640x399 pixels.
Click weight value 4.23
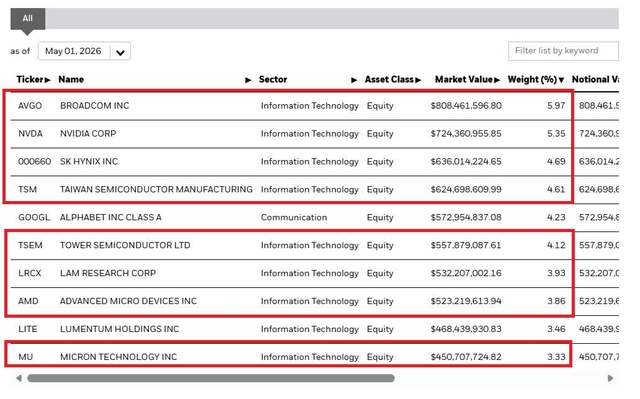point(556,217)
